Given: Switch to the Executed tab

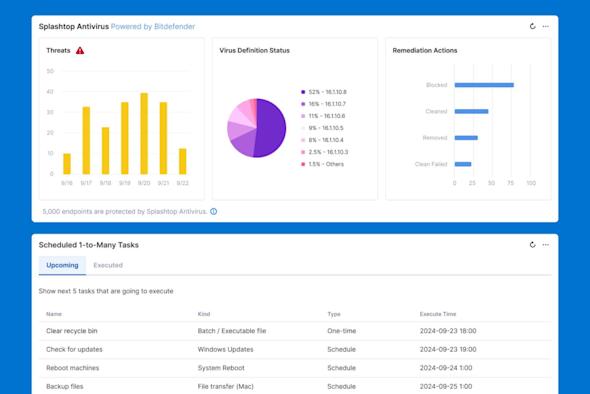Looking at the screenshot, I should point(108,265).
